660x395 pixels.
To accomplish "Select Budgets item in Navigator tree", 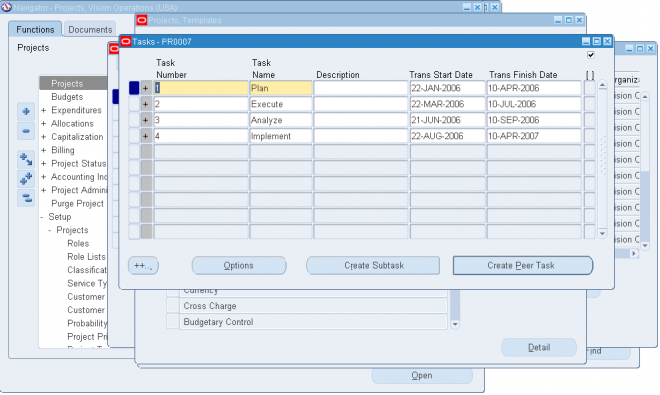I will (x=67, y=97).
